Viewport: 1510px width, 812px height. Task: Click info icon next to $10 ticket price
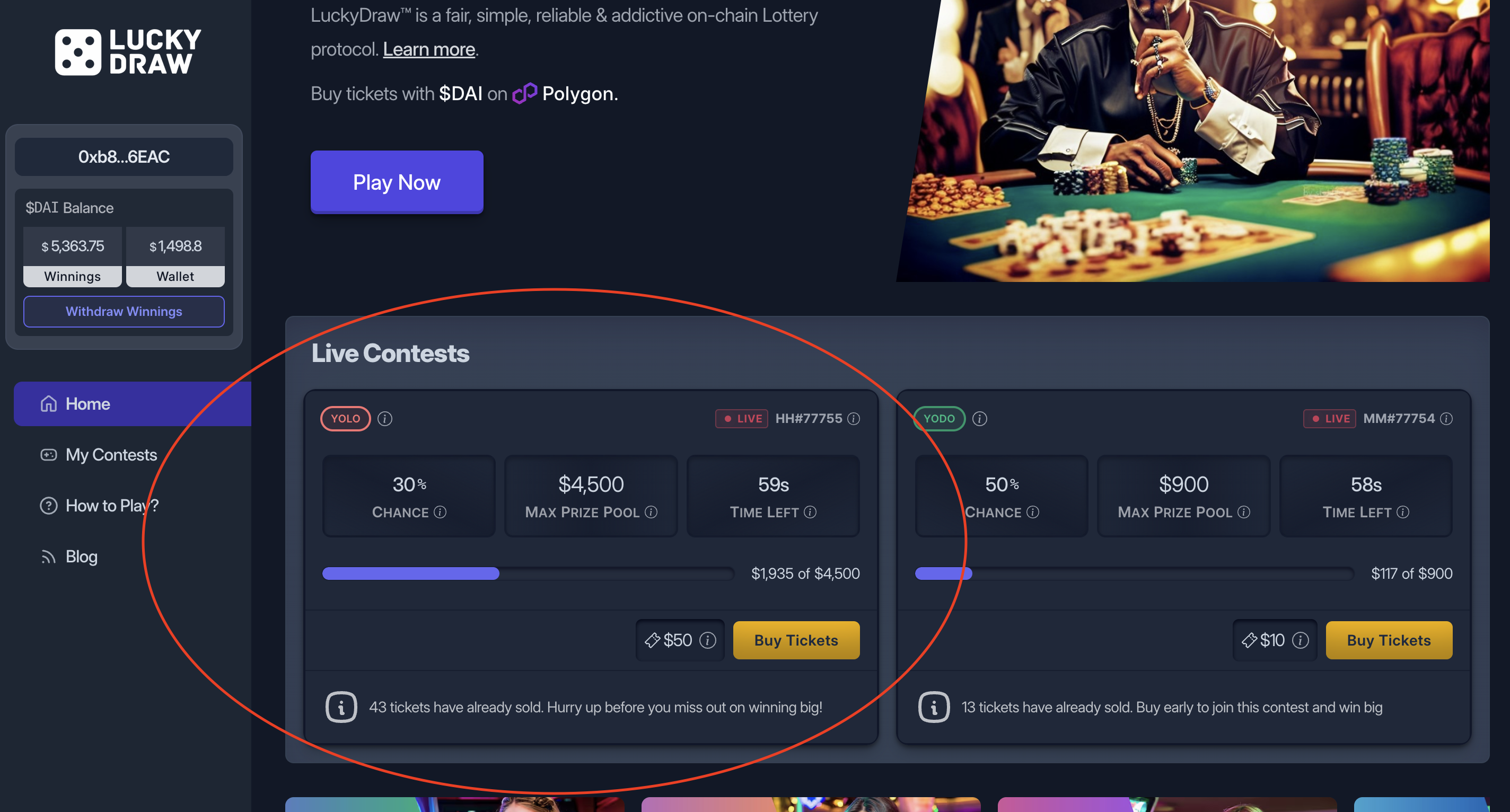[1300, 640]
